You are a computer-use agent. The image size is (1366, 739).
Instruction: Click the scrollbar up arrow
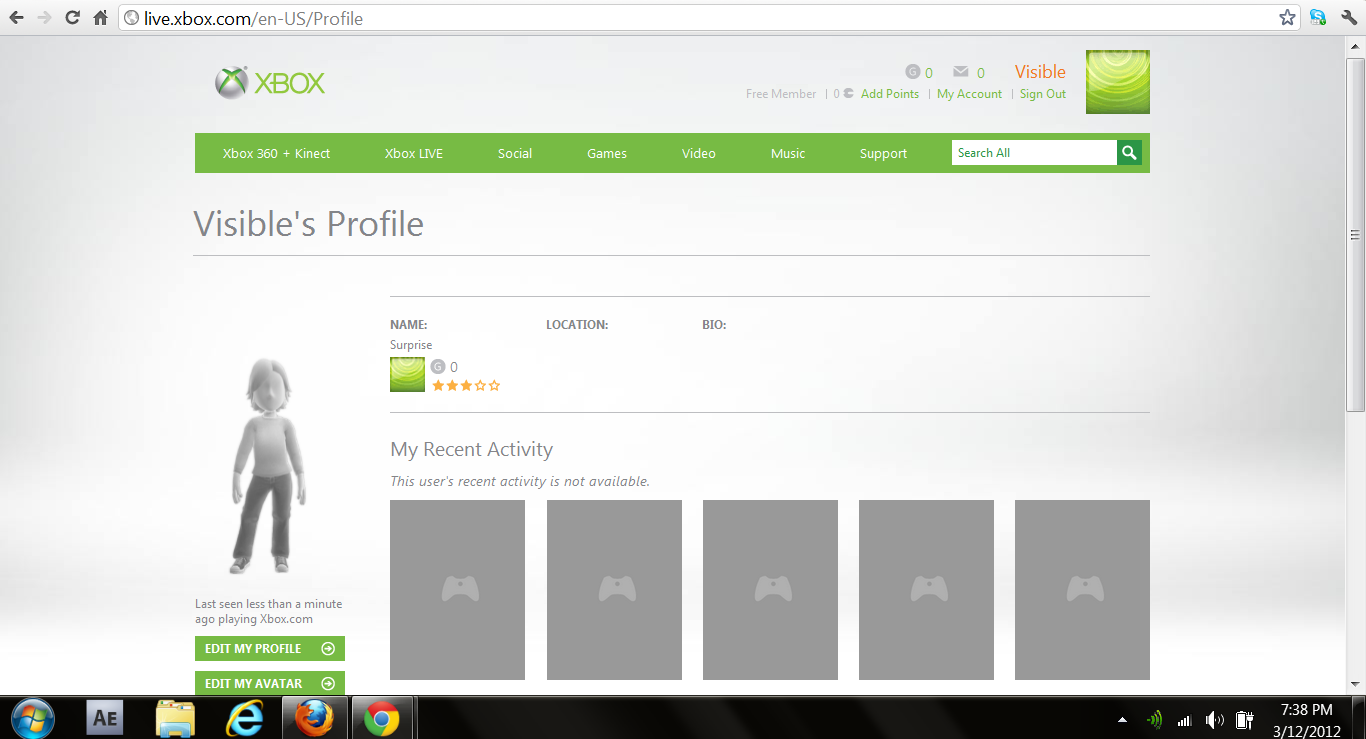click(1356, 45)
